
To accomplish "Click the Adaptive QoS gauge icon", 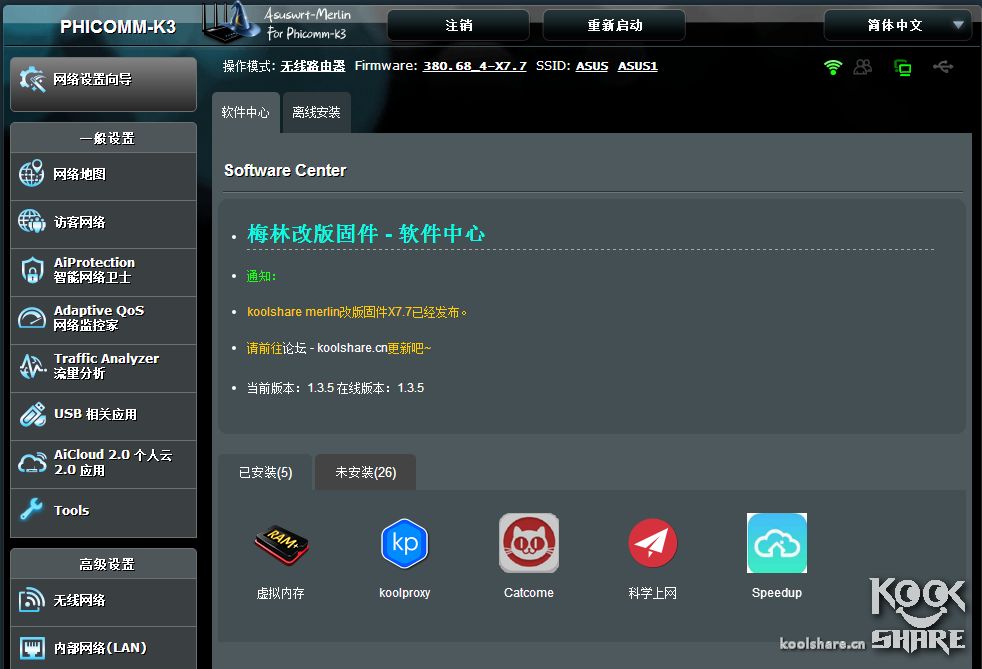I will point(31,318).
